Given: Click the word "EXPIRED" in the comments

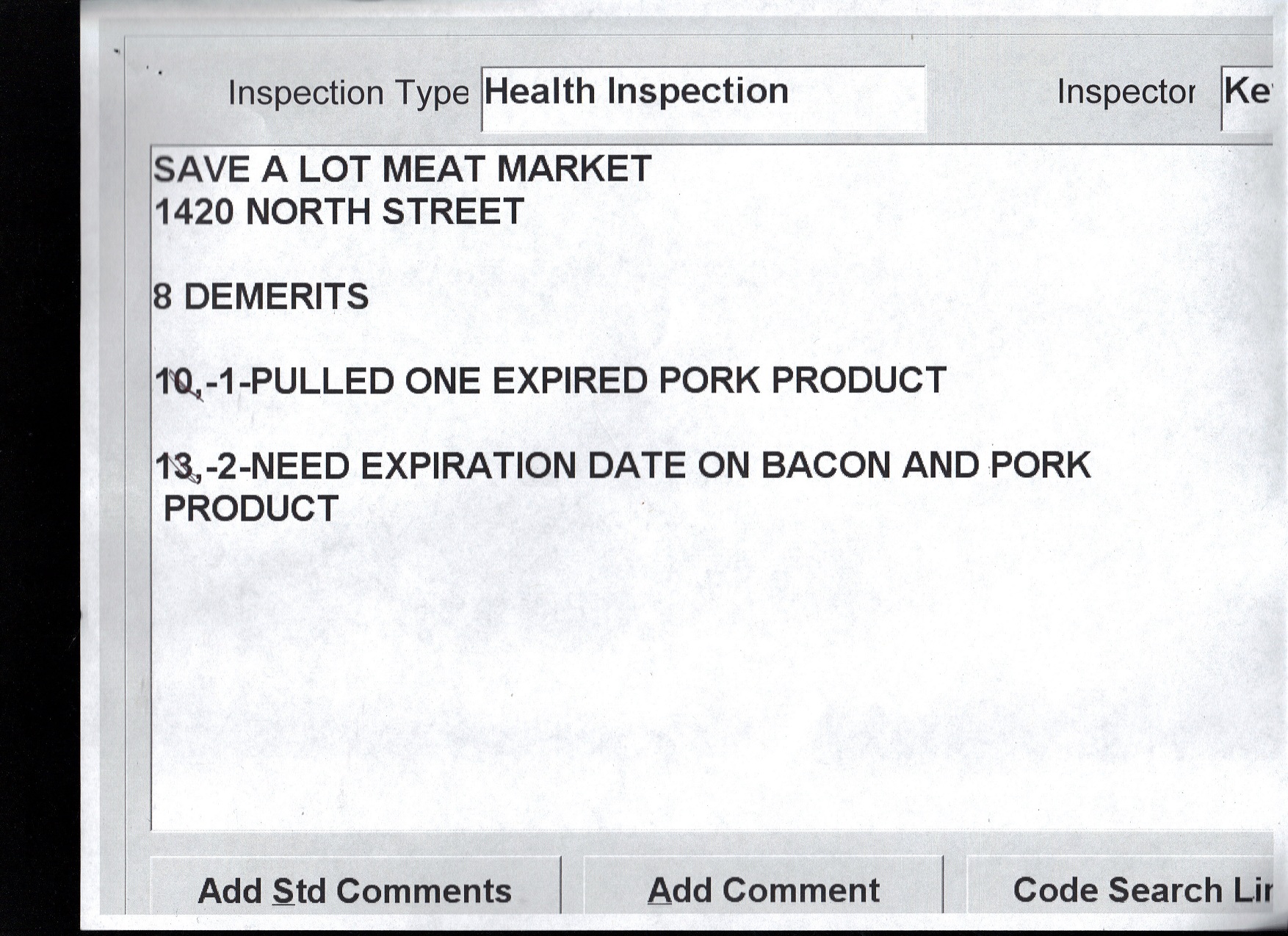Looking at the screenshot, I should coord(569,381).
